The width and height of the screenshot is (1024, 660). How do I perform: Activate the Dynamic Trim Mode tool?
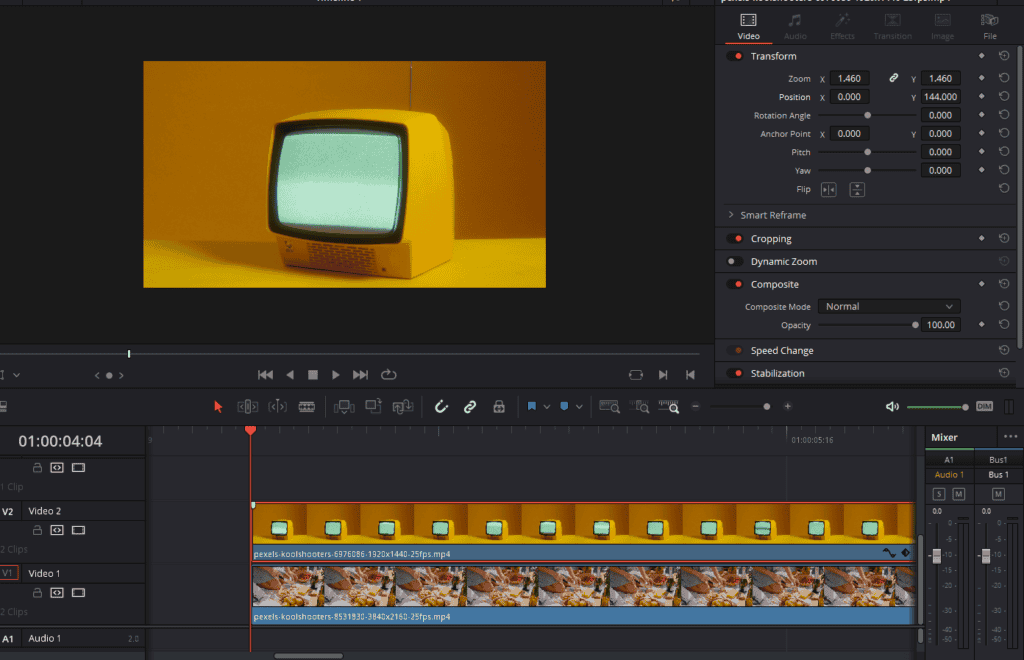pyautogui.click(x=278, y=407)
